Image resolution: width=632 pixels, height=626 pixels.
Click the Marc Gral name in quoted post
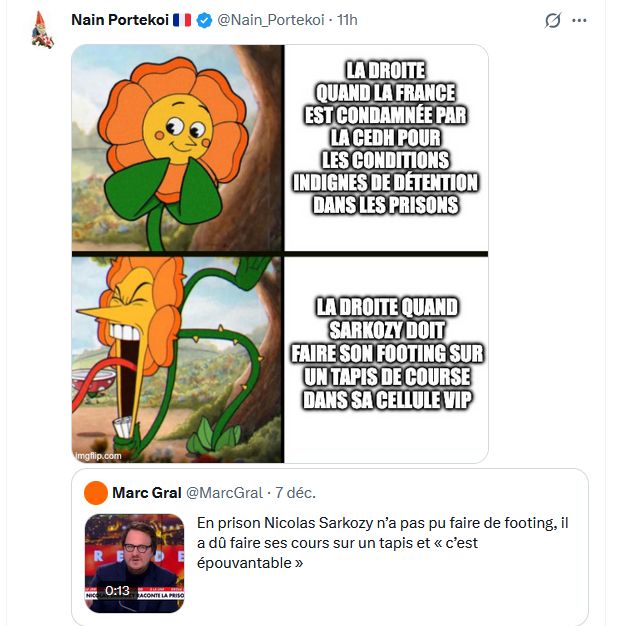(147, 493)
